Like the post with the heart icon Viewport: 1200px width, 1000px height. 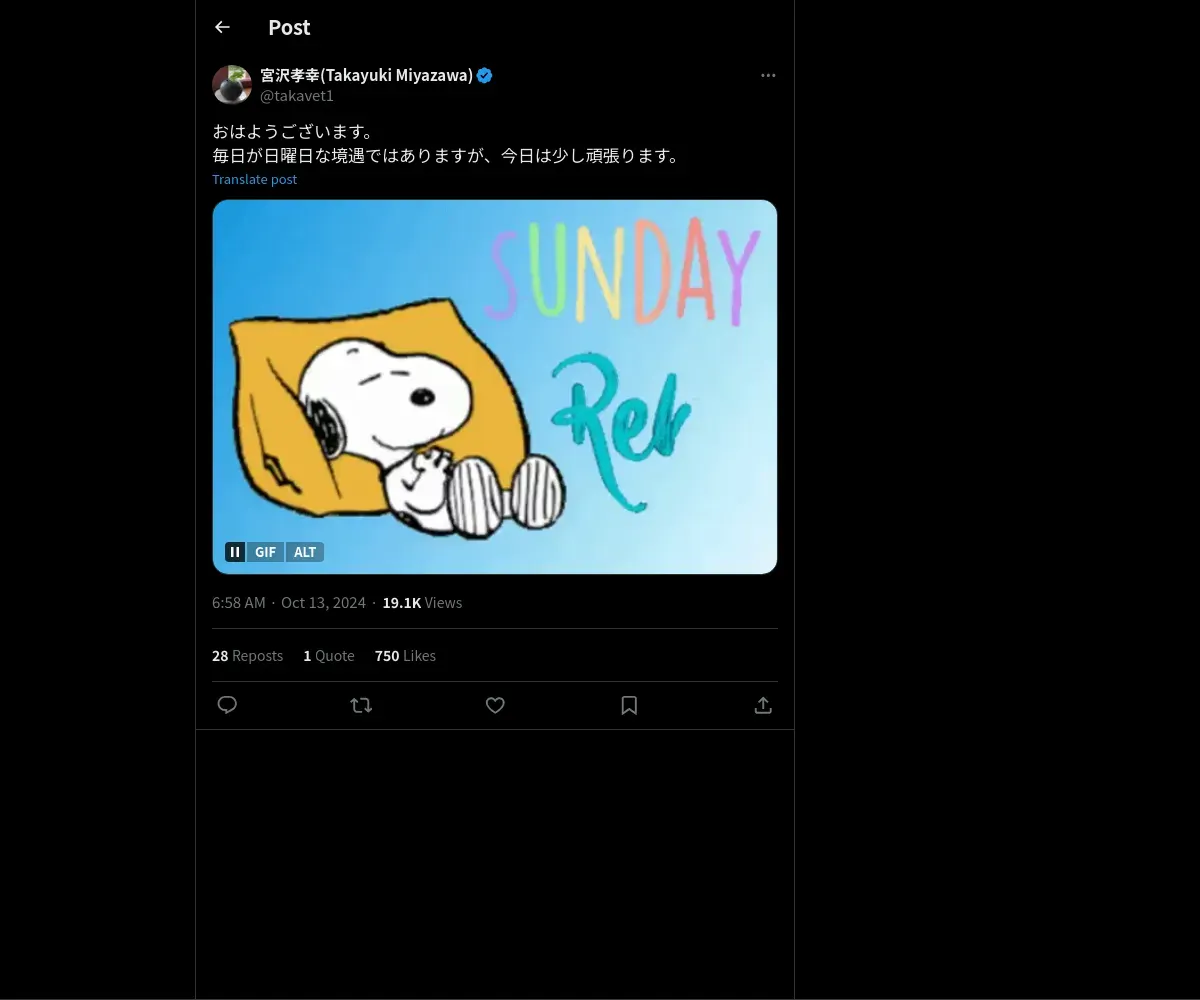(x=495, y=705)
